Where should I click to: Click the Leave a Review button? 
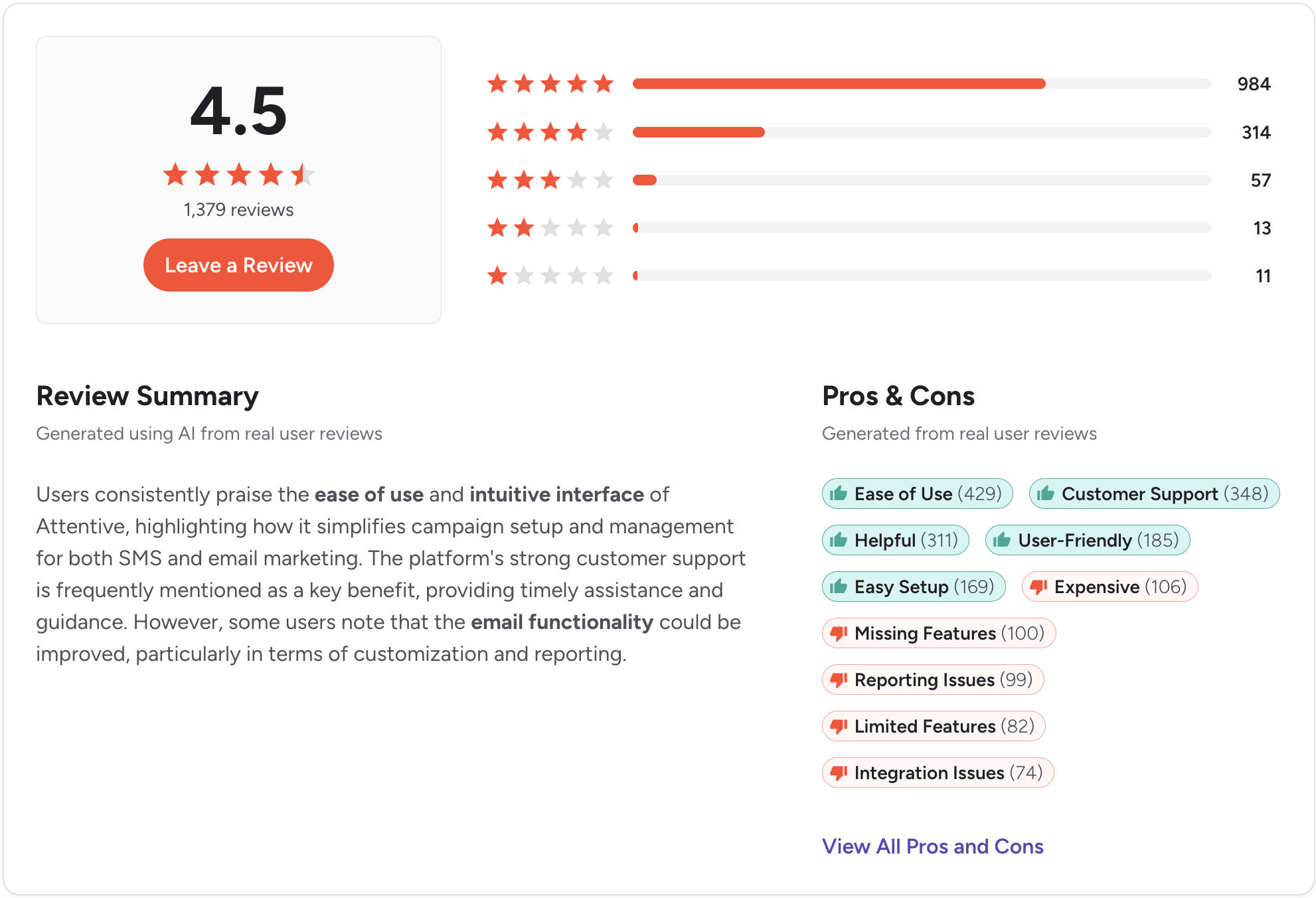click(238, 265)
